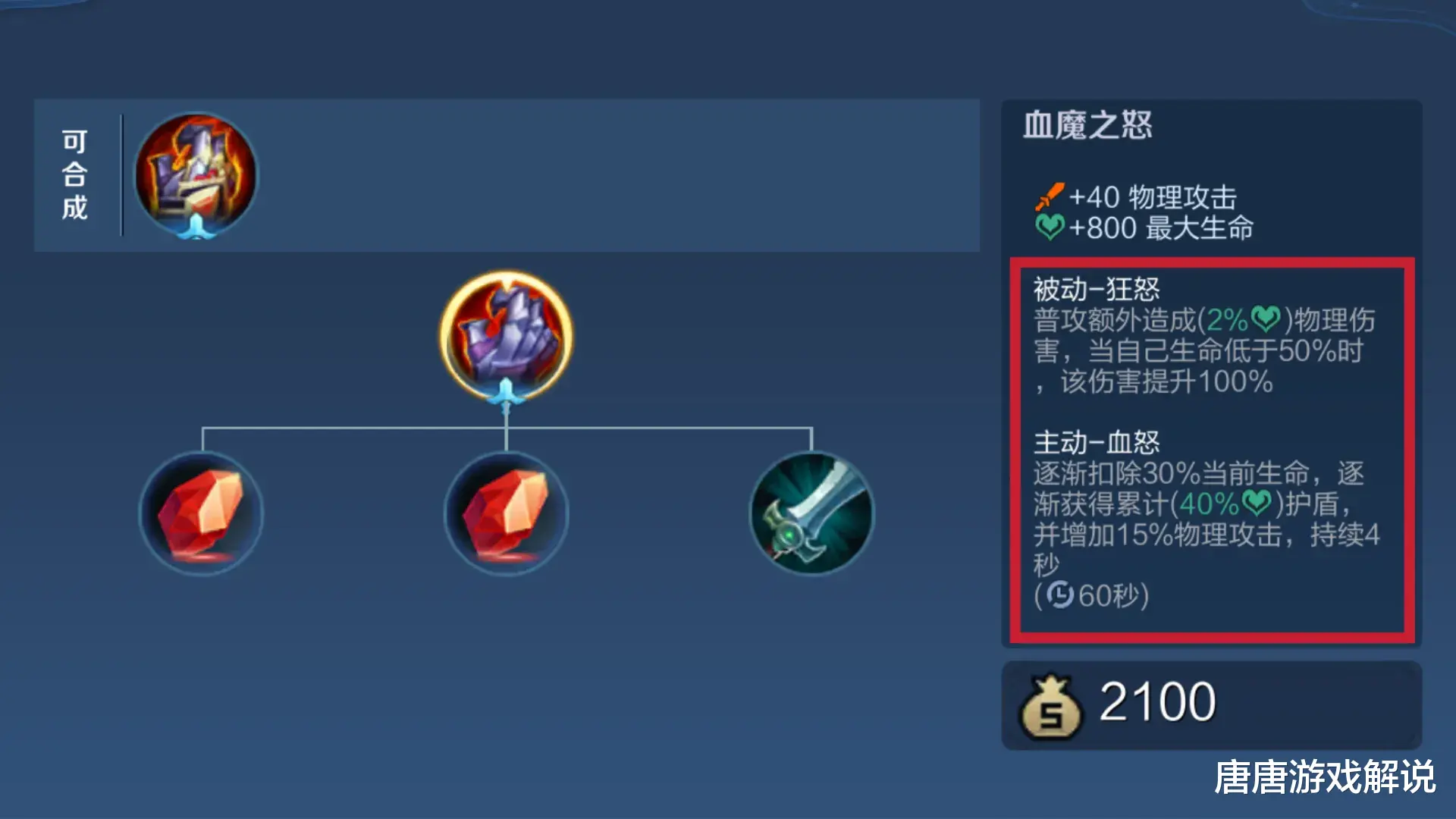This screenshot has width=1456, height=819.
Task: Click the 唐唐游戏解说 watermark
Action: (x=1325, y=777)
